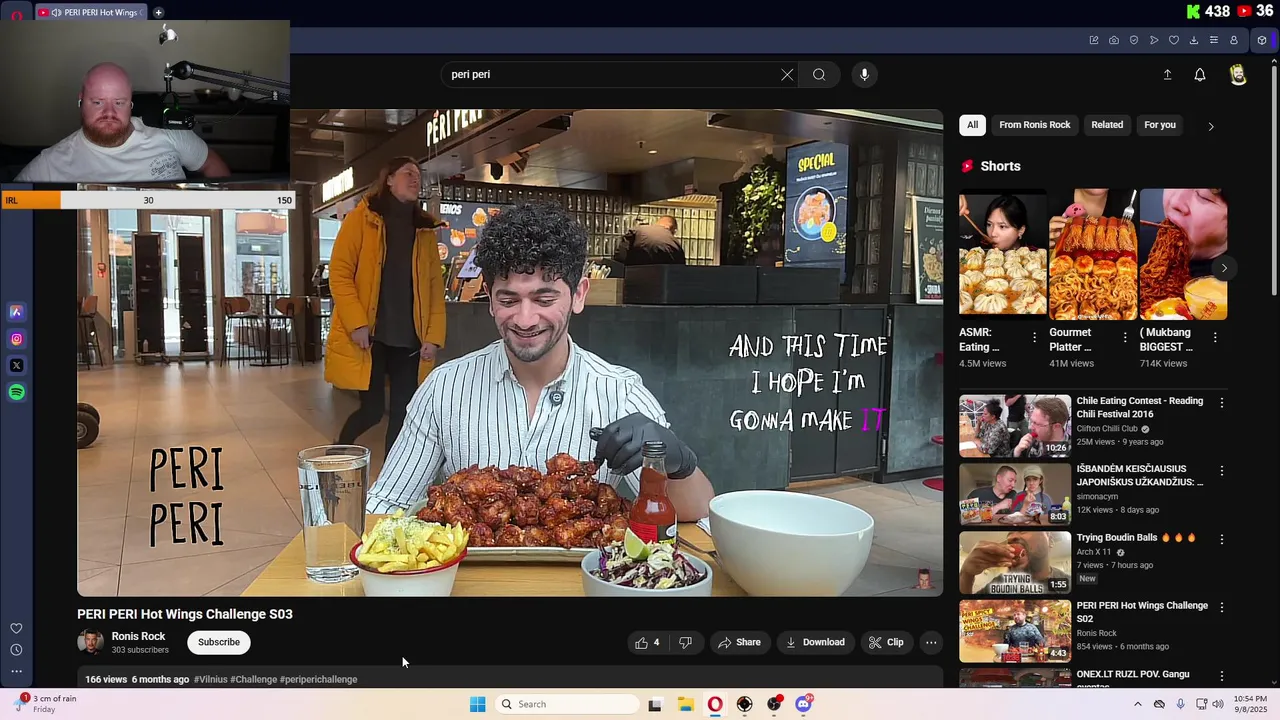Click the edit page pencil icon in address bar
Image resolution: width=1280 pixels, height=720 pixels.
(x=1094, y=40)
